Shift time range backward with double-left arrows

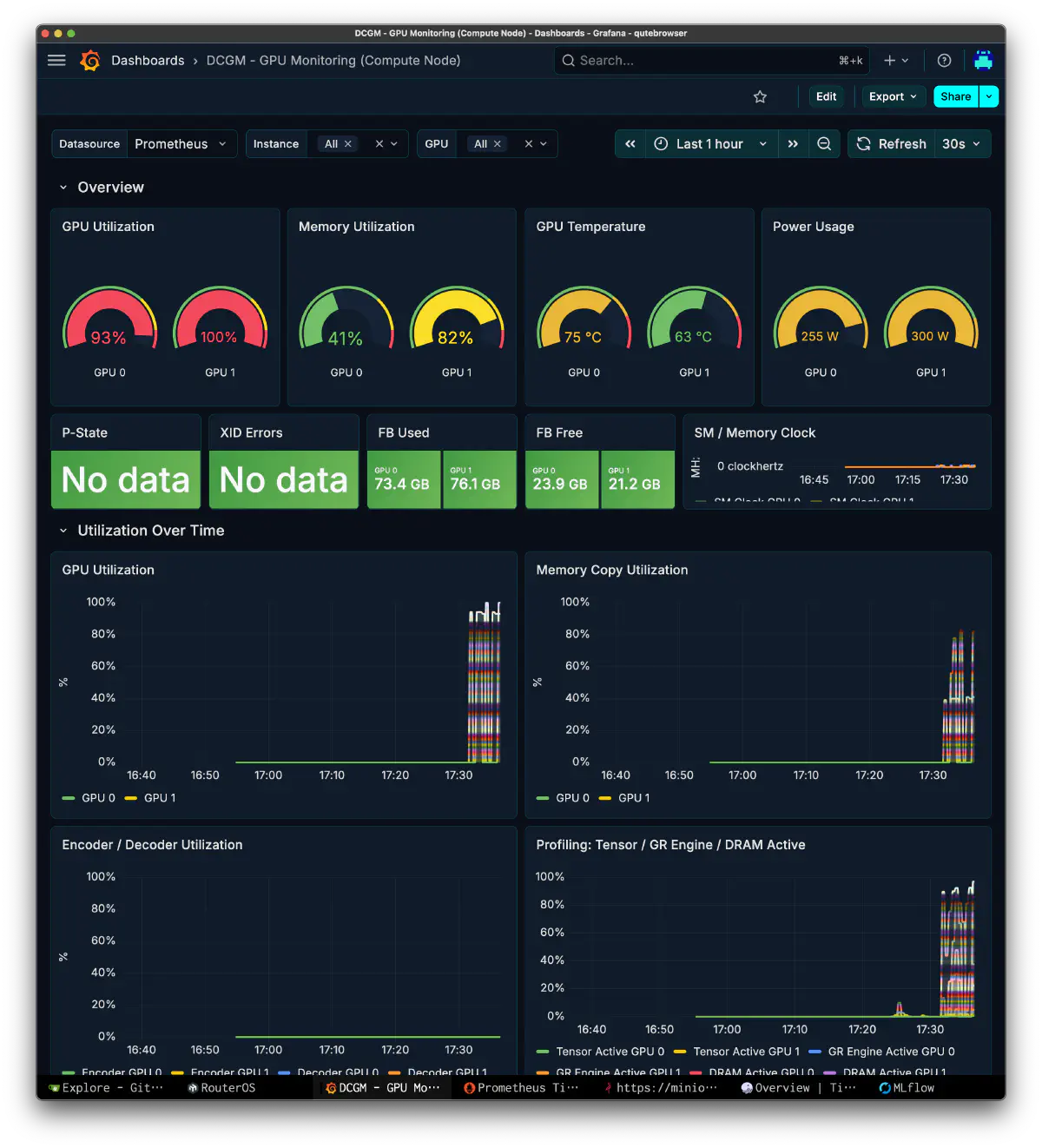[x=630, y=144]
